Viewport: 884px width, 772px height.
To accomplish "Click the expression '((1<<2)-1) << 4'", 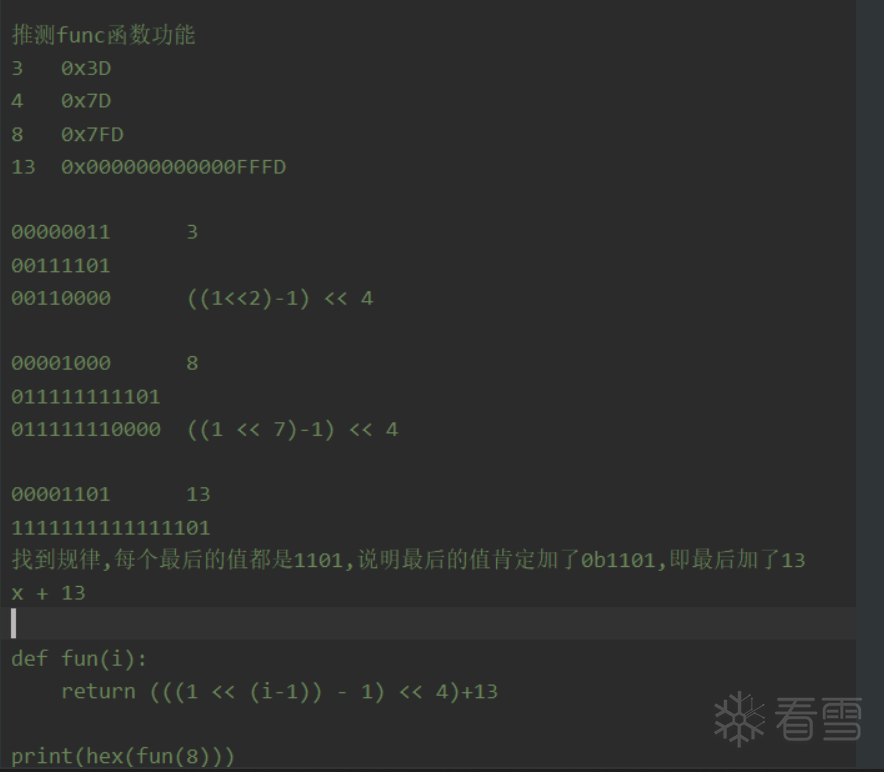I will click(x=279, y=298).
